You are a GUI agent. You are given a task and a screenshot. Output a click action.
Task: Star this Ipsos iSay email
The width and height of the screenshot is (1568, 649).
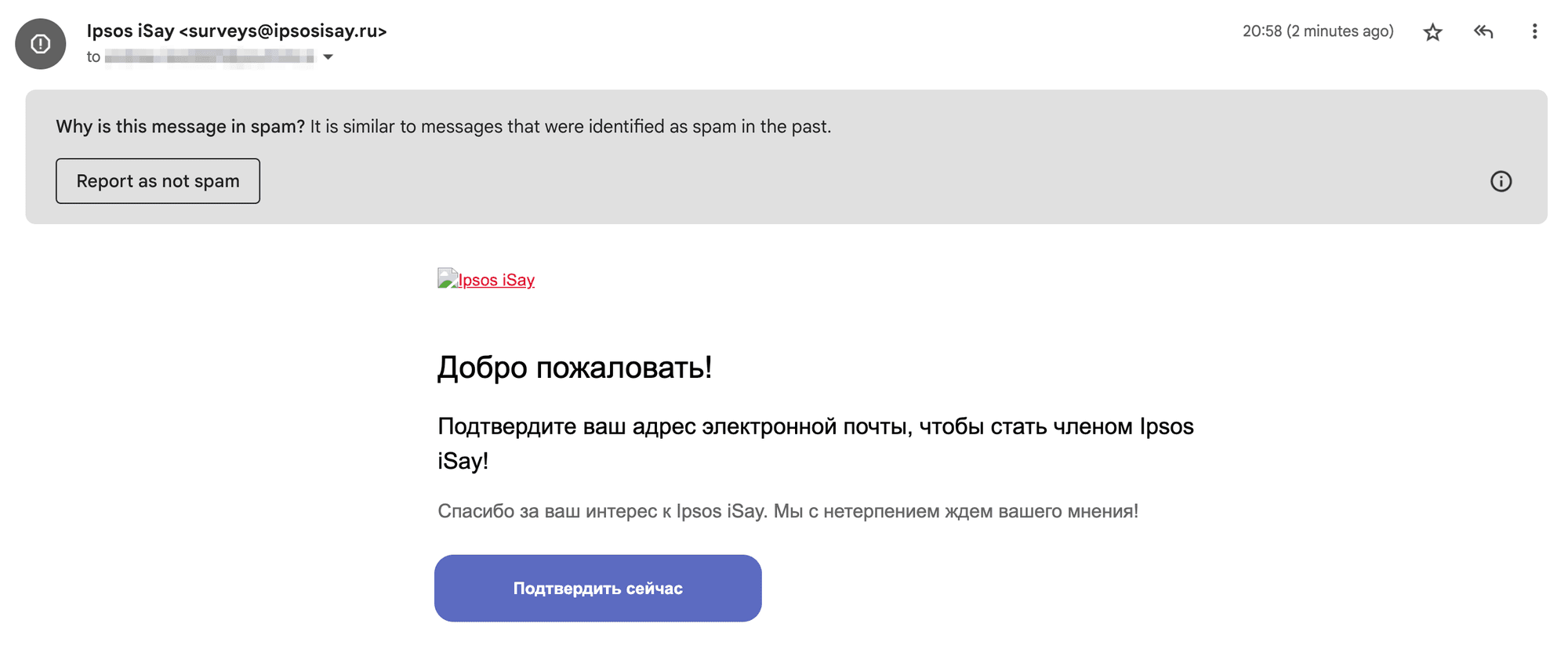click(x=1432, y=32)
